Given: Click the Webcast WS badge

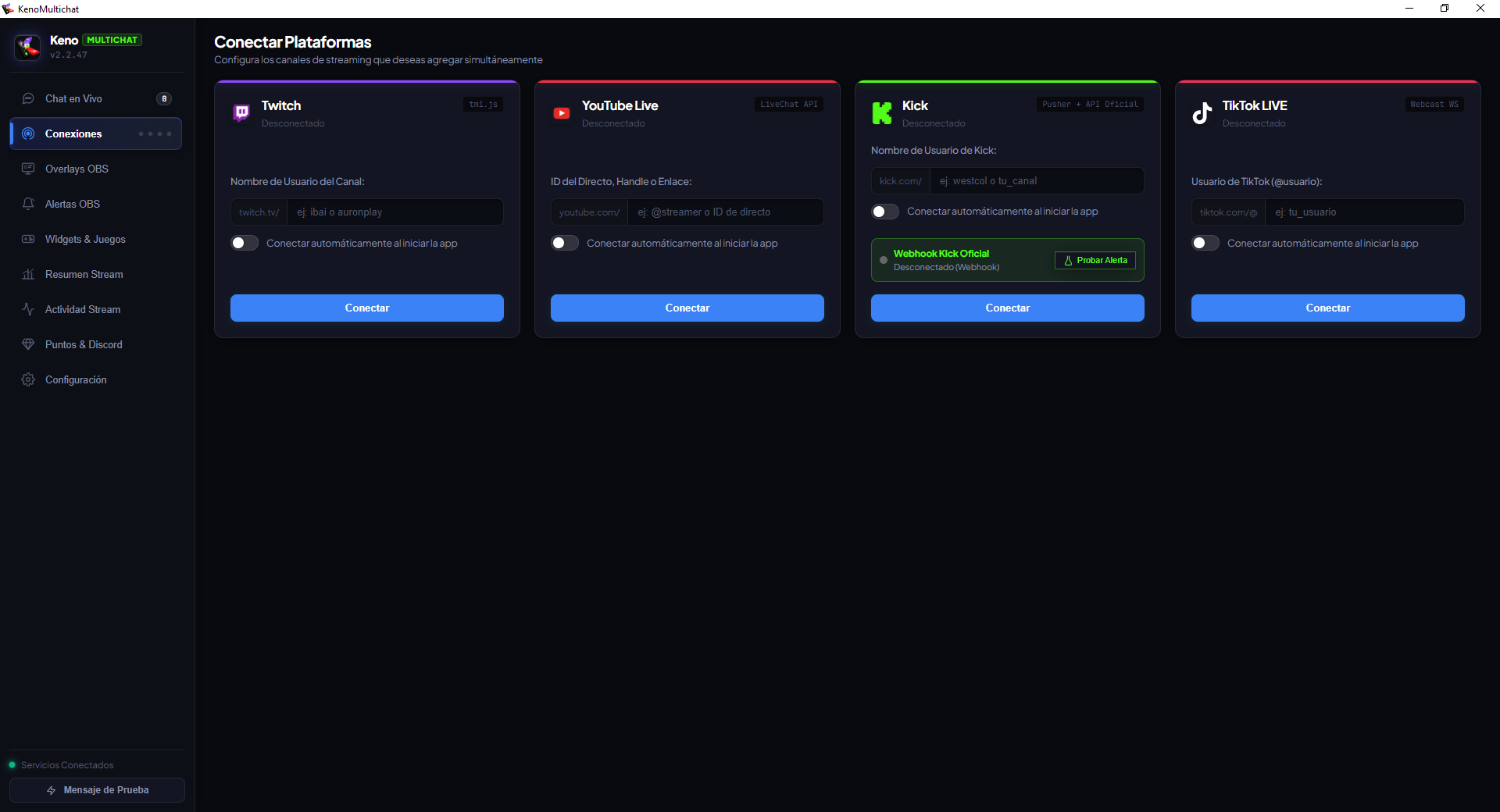Looking at the screenshot, I should [x=1434, y=105].
